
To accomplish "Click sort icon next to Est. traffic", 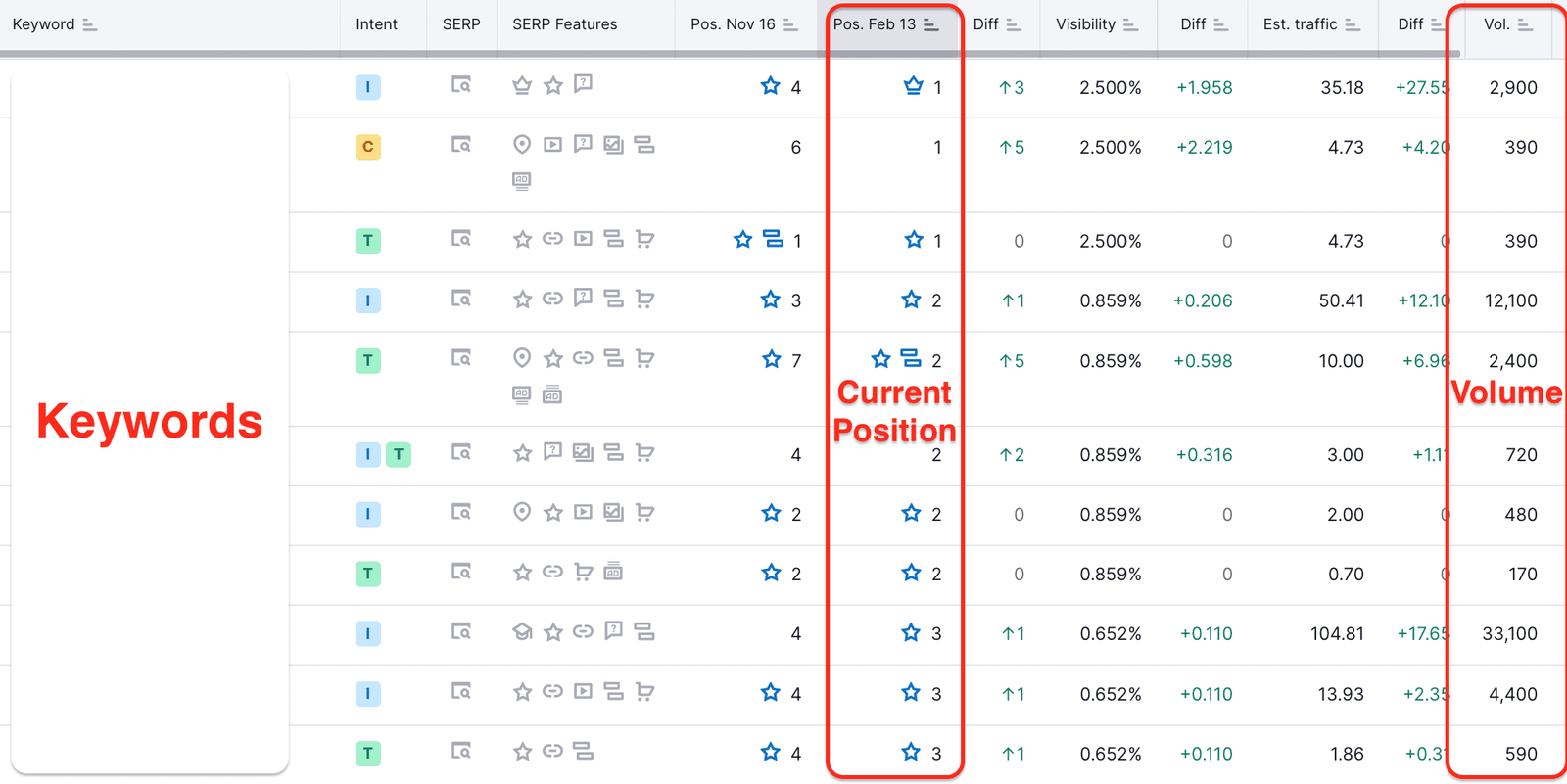I will point(1353,25).
